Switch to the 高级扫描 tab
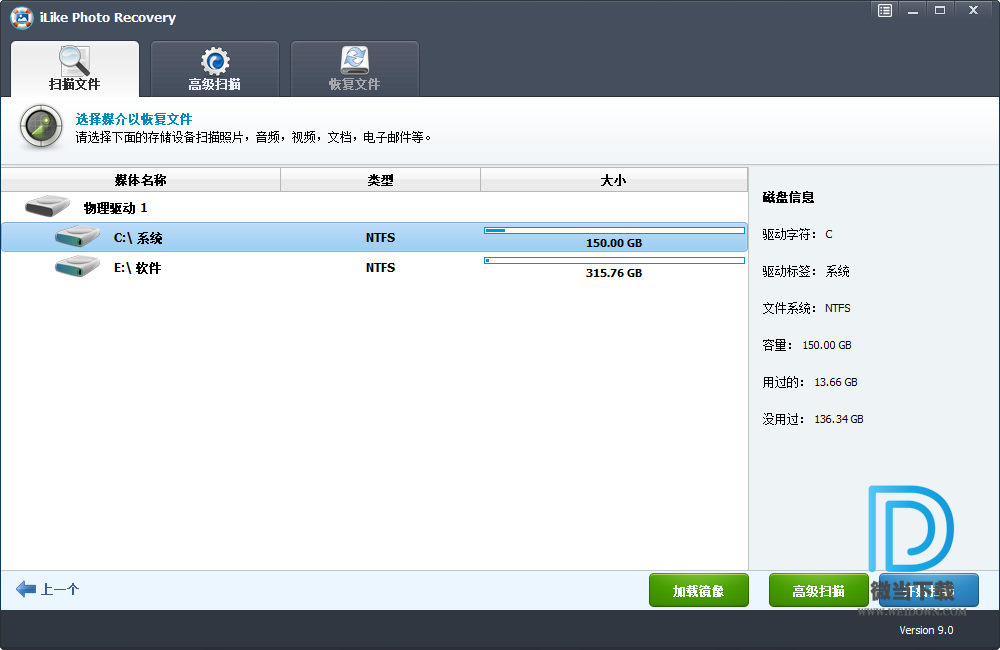1000x650 pixels. pos(215,69)
